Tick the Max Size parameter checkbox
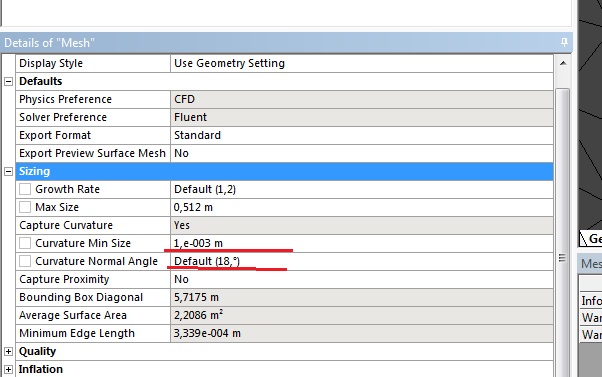 pos(25,207)
